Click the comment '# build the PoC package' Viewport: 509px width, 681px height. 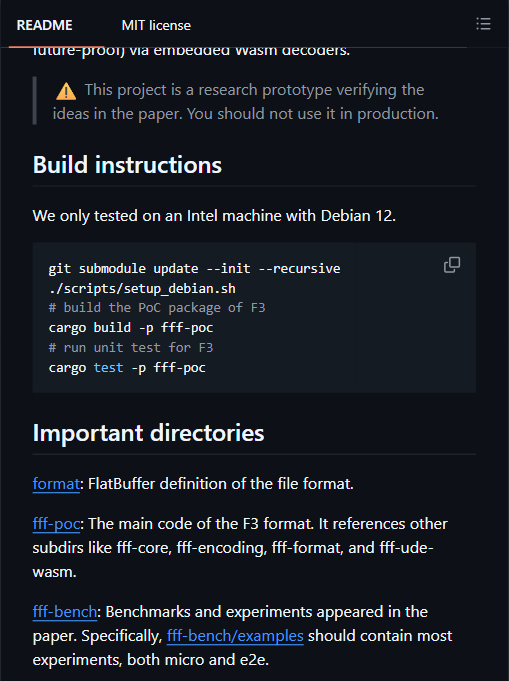point(157,307)
